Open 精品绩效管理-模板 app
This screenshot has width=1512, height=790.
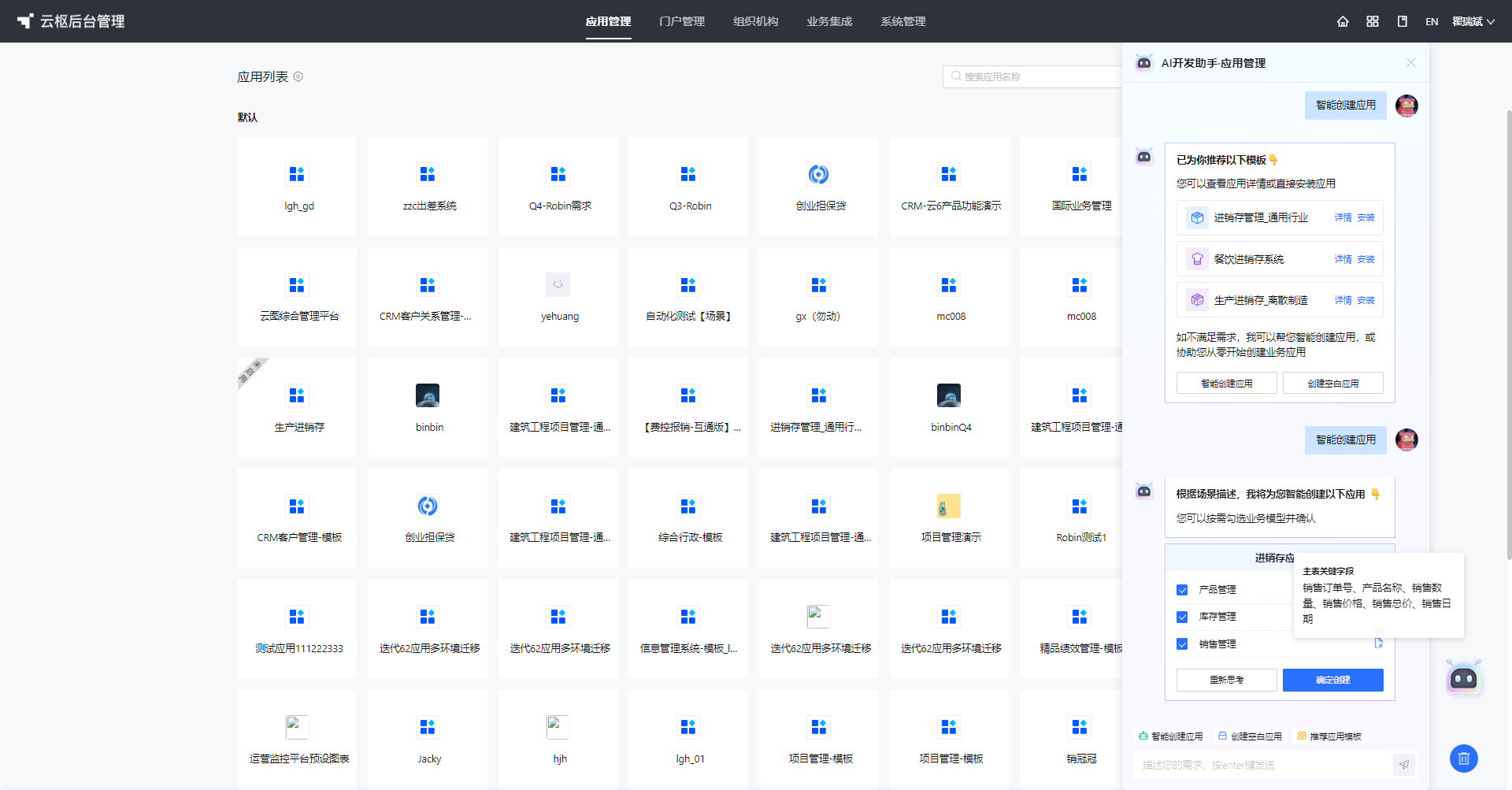point(1071,629)
